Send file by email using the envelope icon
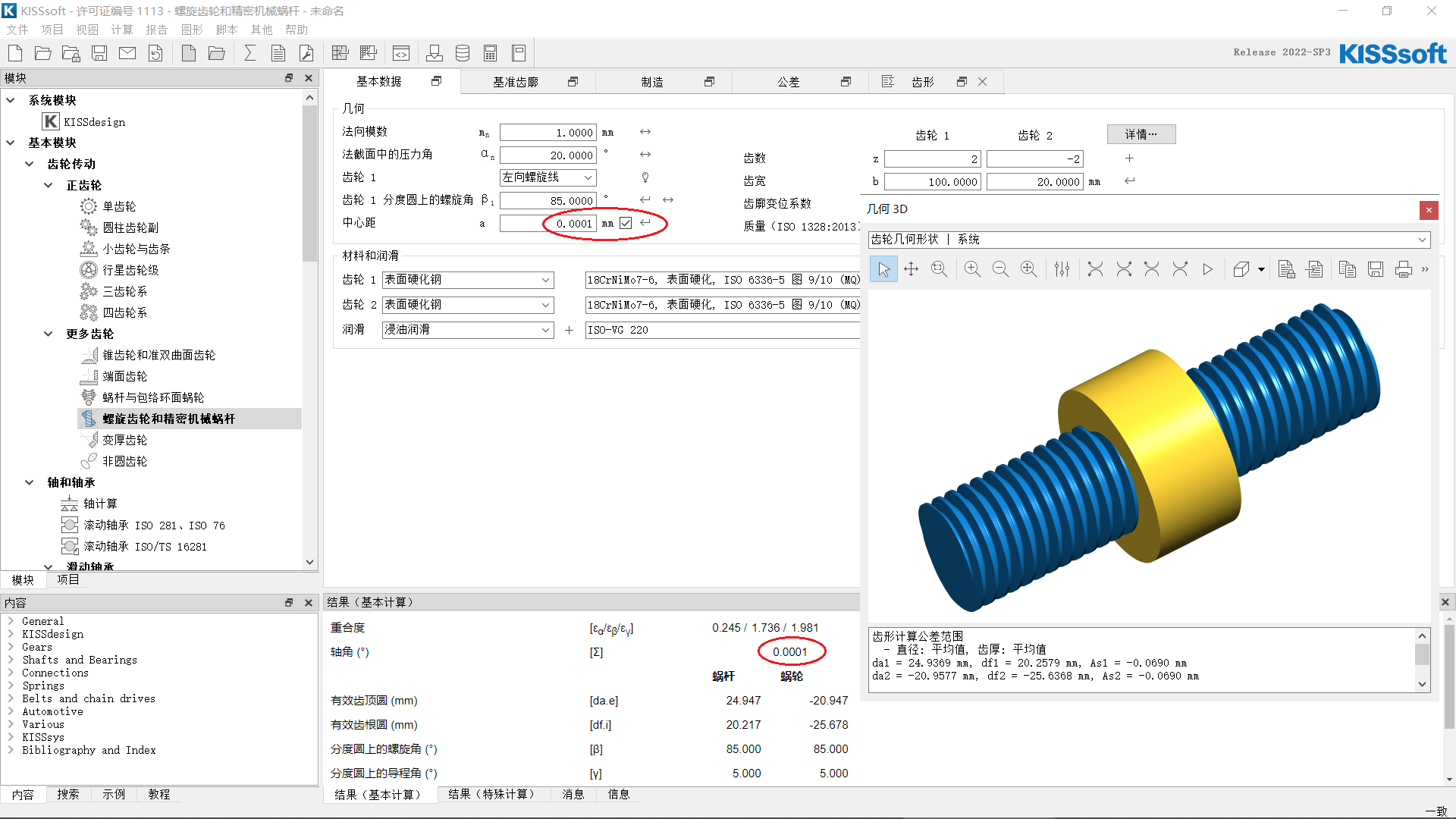The image size is (1456, 819). (x=127, y=53)
